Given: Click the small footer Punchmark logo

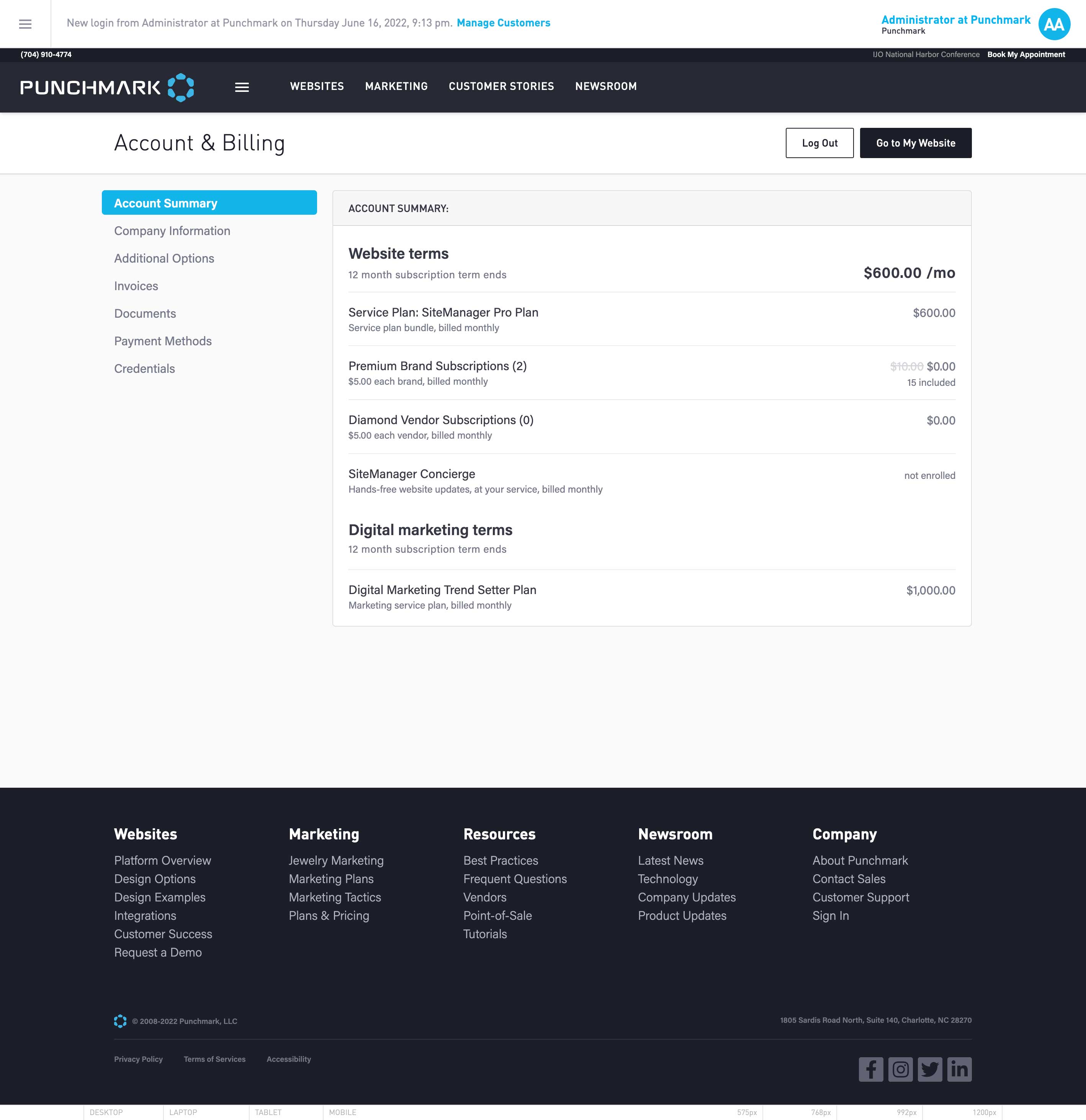Looking at the screenshot, I should click(x=120, y=1021).
